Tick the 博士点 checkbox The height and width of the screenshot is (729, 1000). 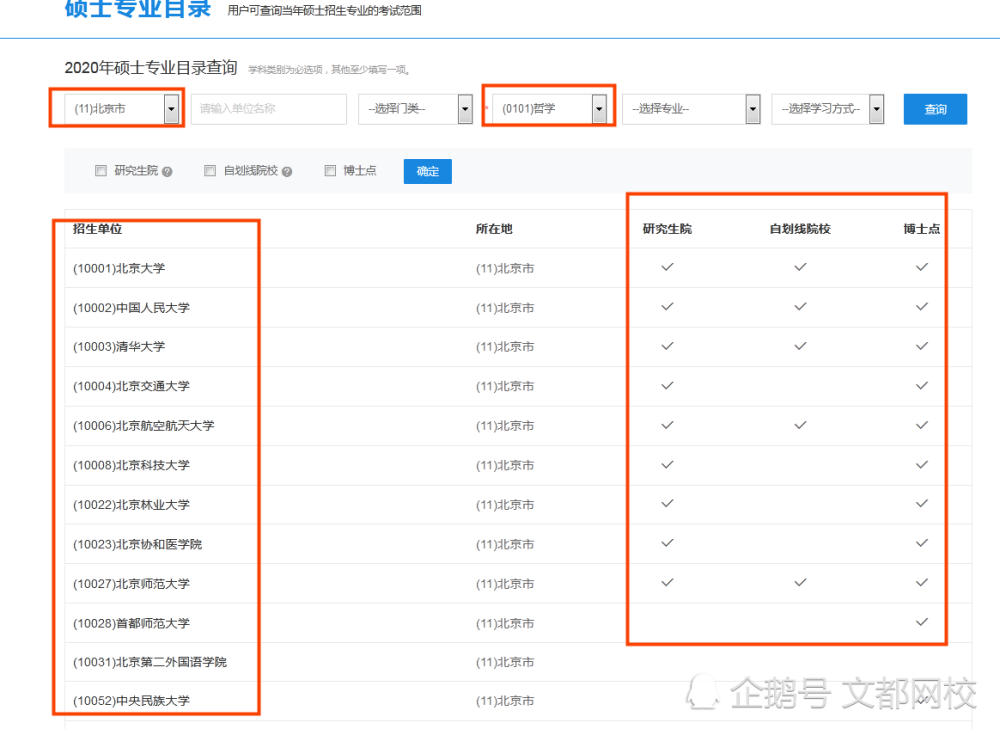(x=330, y=171)
